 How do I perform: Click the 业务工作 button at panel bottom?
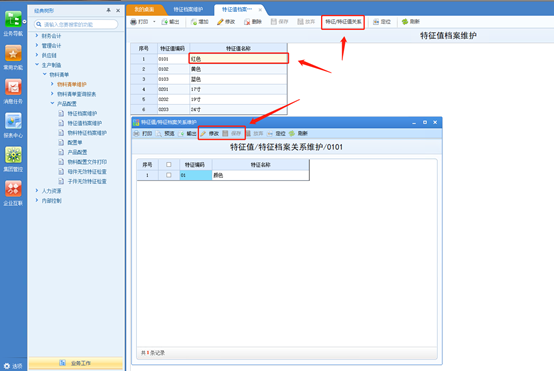coord(76,363)
